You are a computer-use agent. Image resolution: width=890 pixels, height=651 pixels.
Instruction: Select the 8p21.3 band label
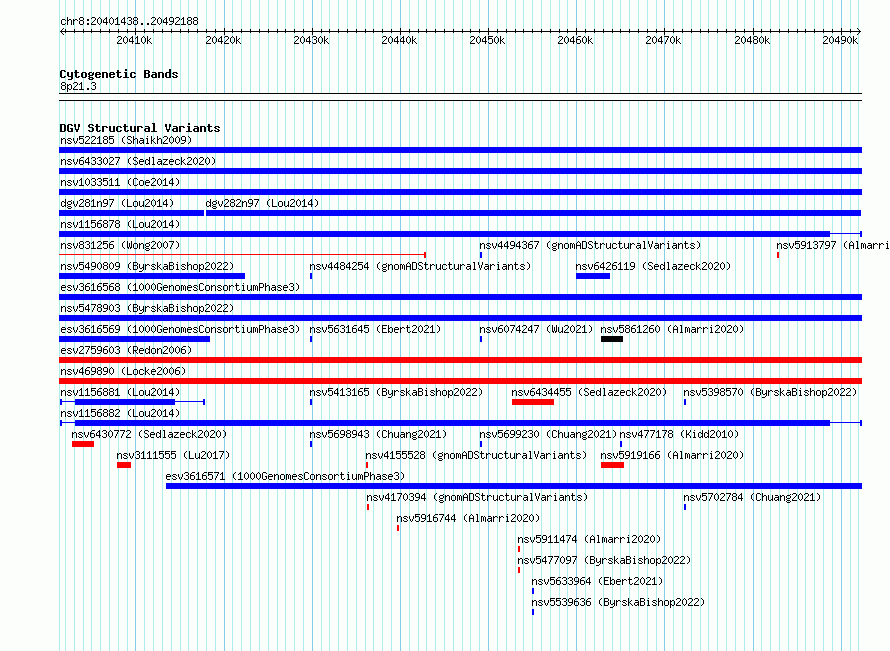coord(78,86)
